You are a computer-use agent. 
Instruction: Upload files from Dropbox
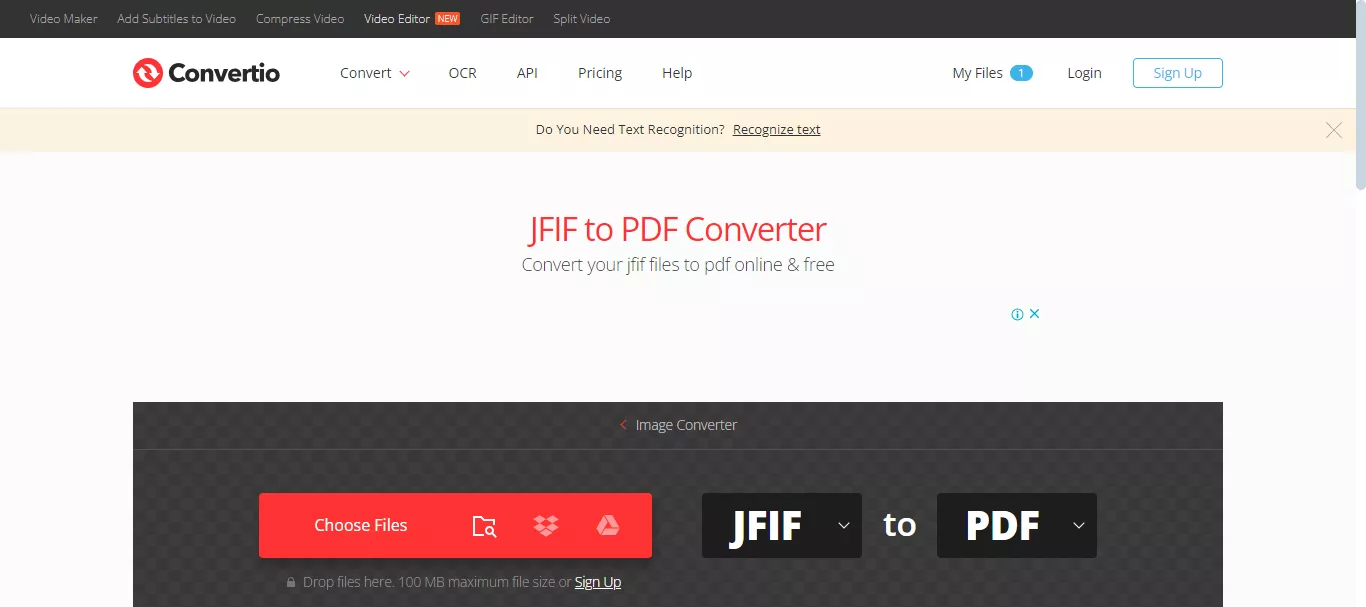pos(546,525)
